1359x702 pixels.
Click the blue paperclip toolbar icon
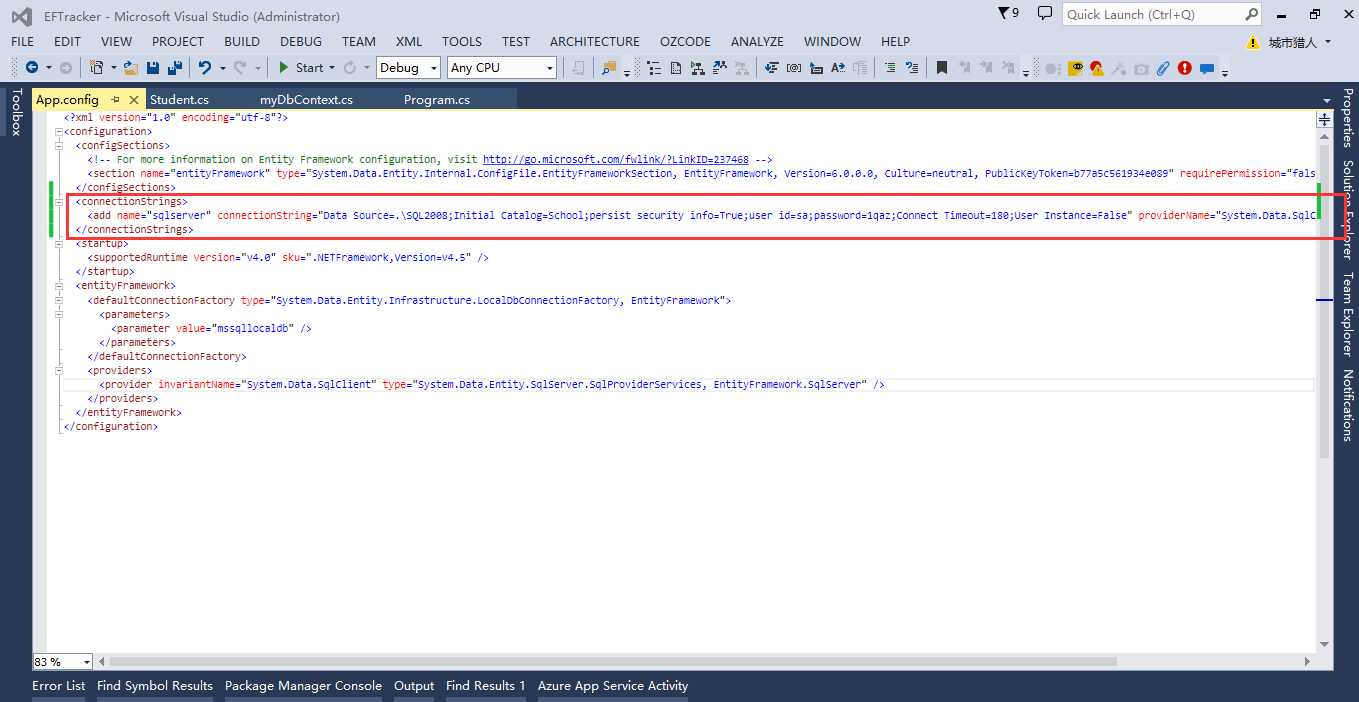pyautogui.click(x=1162, y=67)
